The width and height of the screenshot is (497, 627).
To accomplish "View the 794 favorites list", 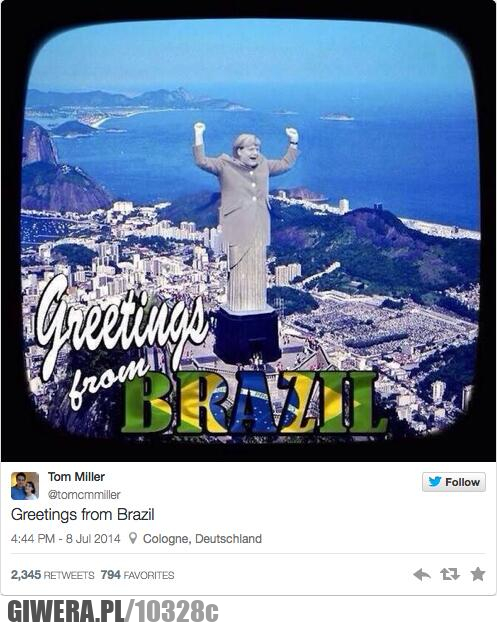I will point(138,575).
